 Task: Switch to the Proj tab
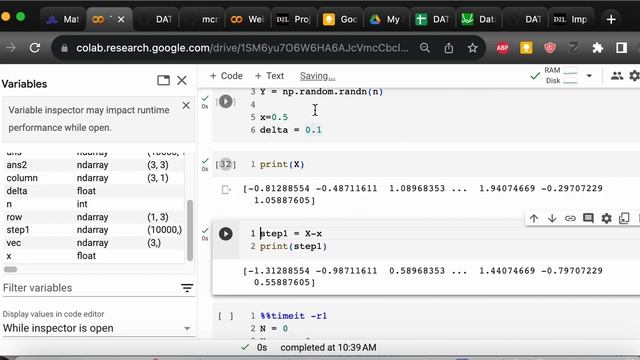point(293,19)
